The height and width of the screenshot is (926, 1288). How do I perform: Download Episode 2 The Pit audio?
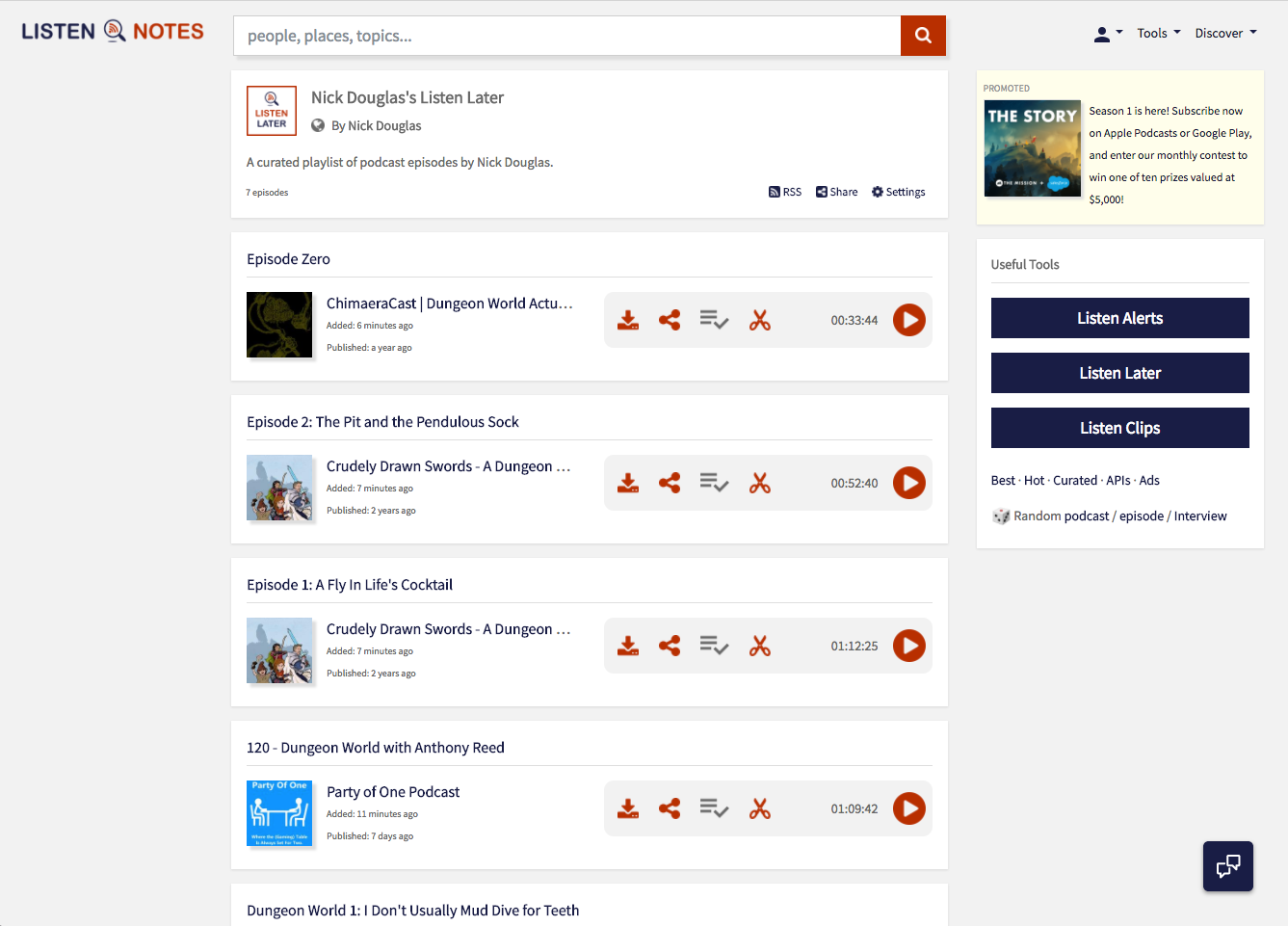(628, 483)
